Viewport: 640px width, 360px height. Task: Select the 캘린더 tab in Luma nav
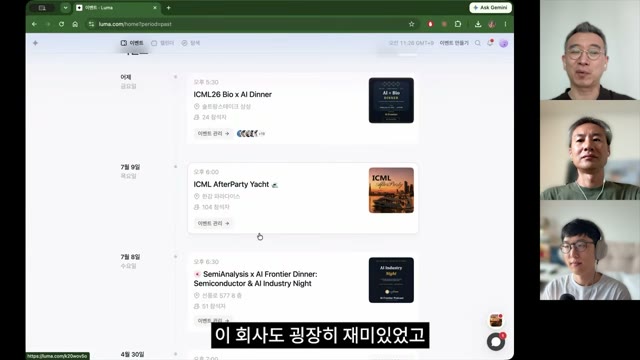[x=162, y=43]
